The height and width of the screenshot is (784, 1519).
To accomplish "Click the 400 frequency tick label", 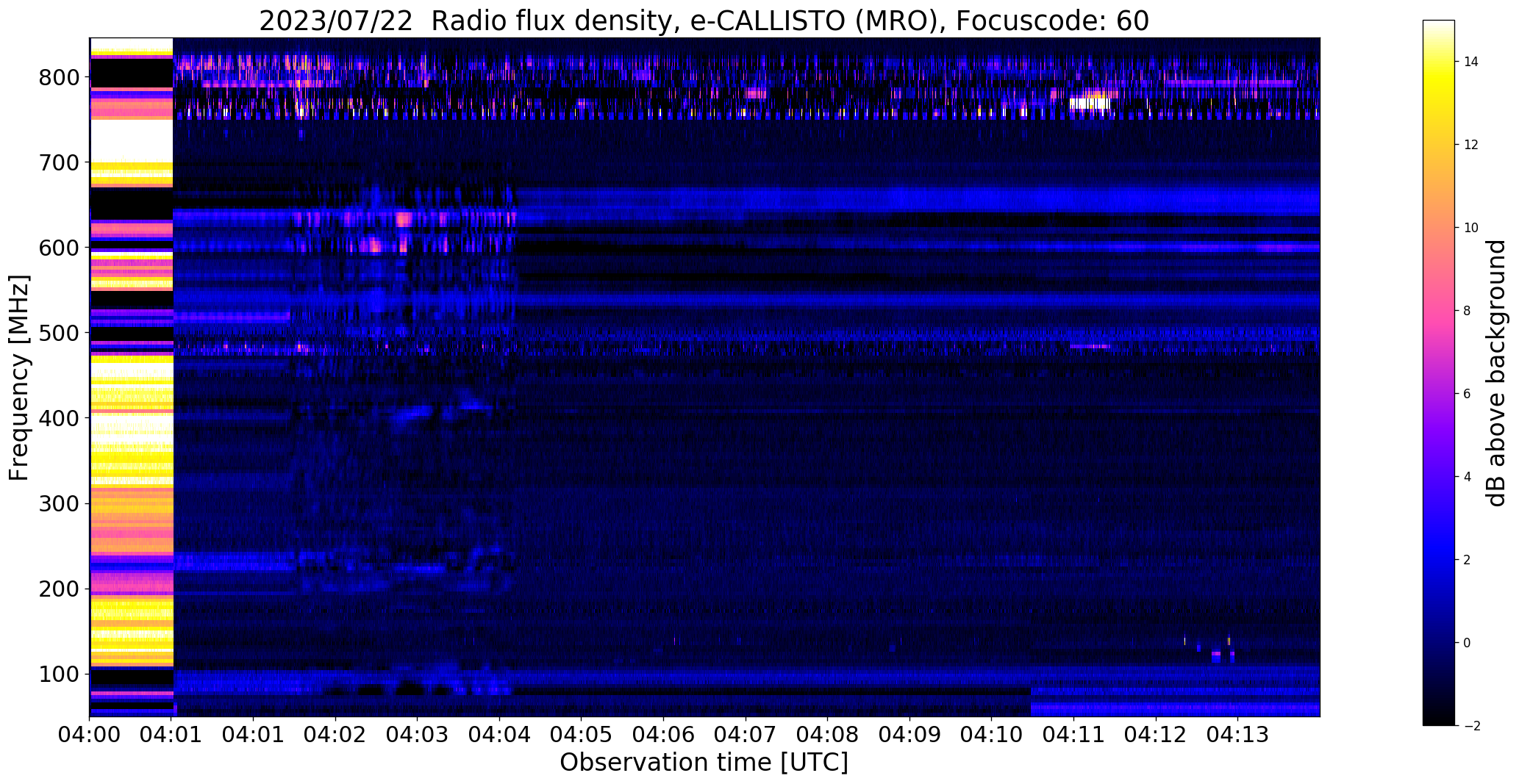I will tap(60, 418).
